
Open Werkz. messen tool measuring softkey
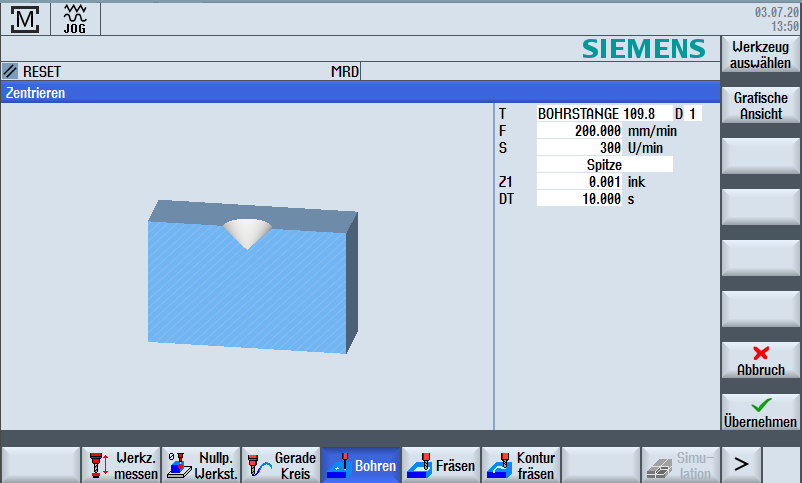(121, 465)
